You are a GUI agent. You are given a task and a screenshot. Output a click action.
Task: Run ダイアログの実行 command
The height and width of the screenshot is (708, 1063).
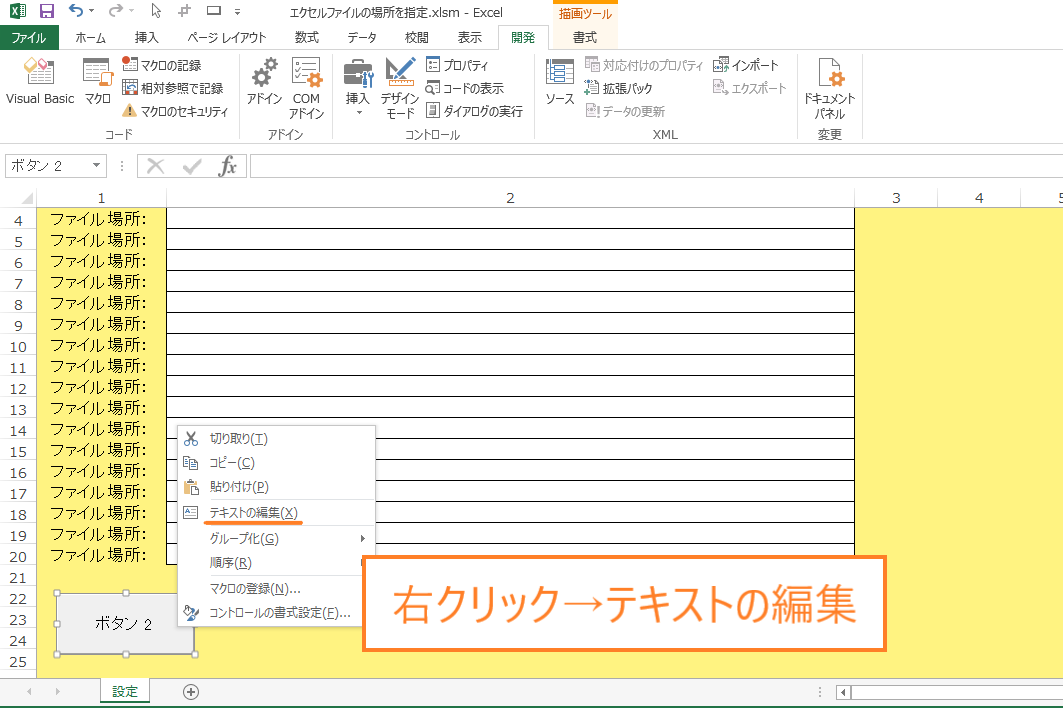pyautogui.click(x=474, y=111)
